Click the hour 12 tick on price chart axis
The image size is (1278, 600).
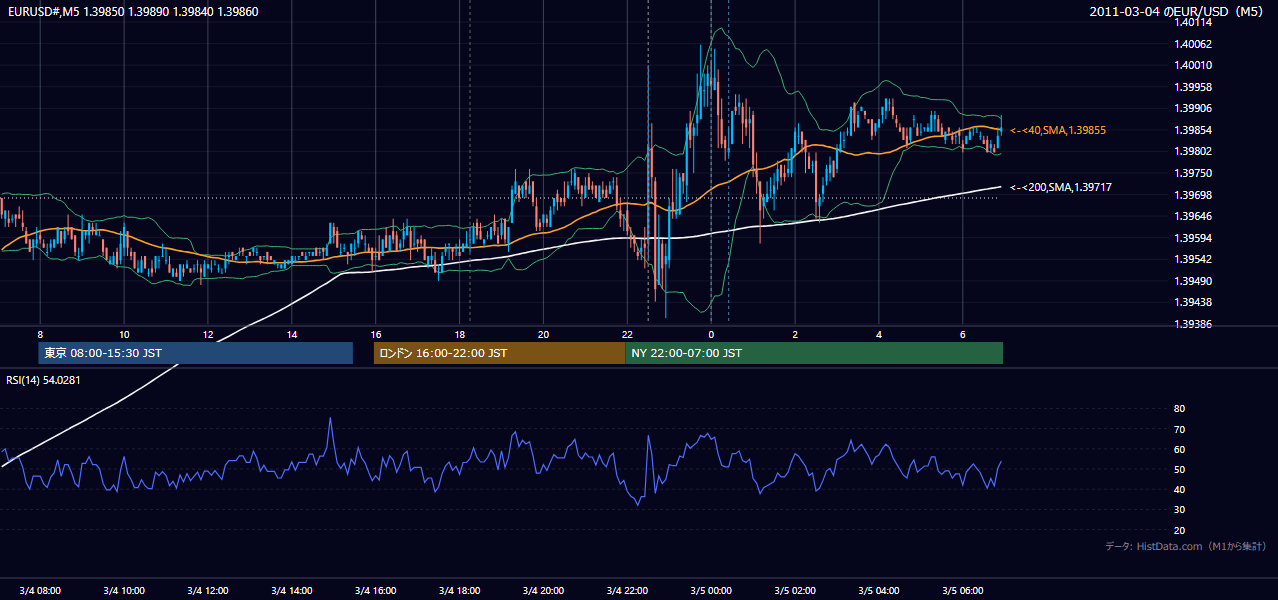[208, 334]
